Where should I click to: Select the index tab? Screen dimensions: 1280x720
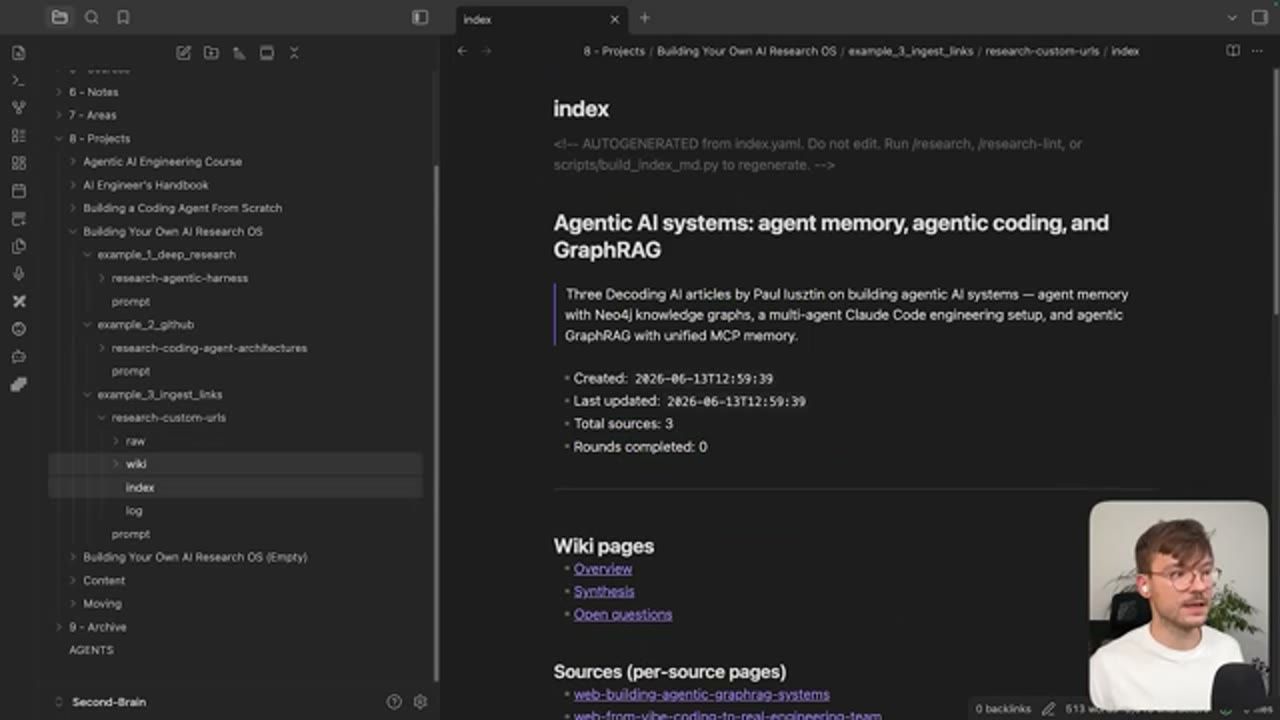[541, 19]
